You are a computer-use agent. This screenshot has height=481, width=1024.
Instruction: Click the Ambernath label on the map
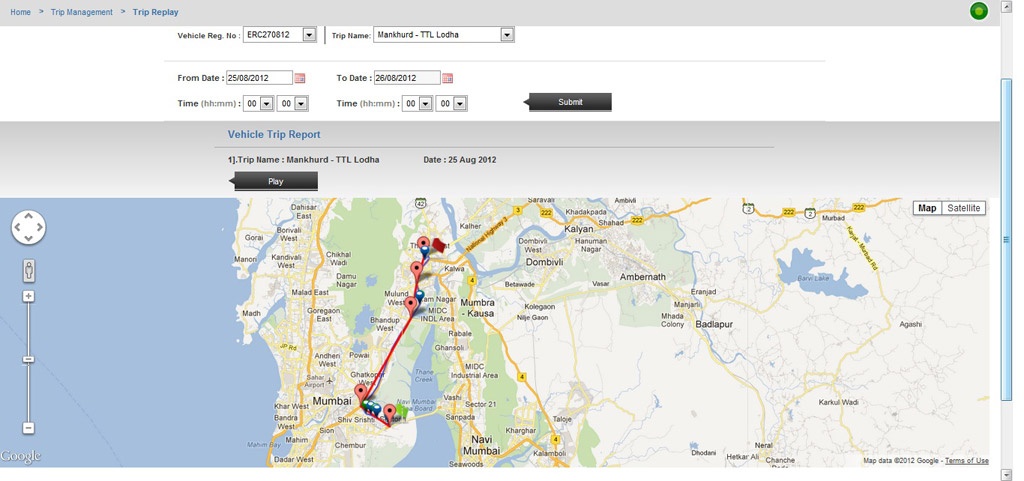[x=643, y=277]
